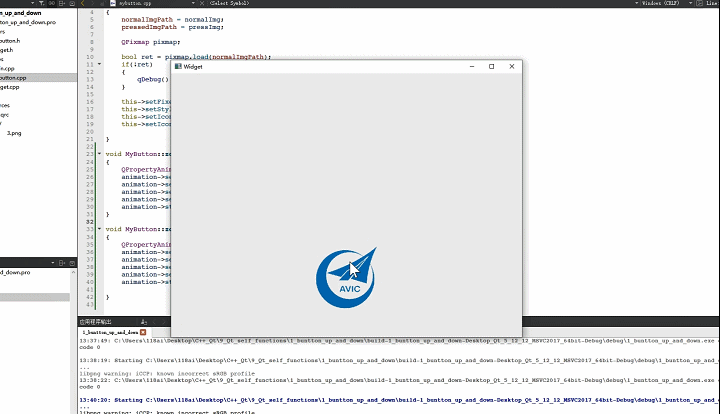Click the highlighted row in lower side panel
The height and width of the screenshot is (414, 720).
[35, 297]
